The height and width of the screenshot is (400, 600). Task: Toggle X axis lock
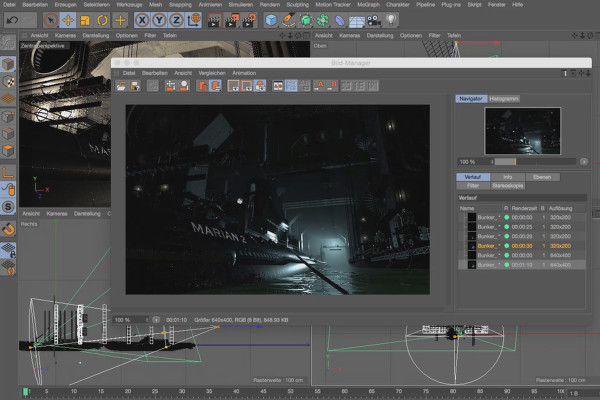coord(142,20)
